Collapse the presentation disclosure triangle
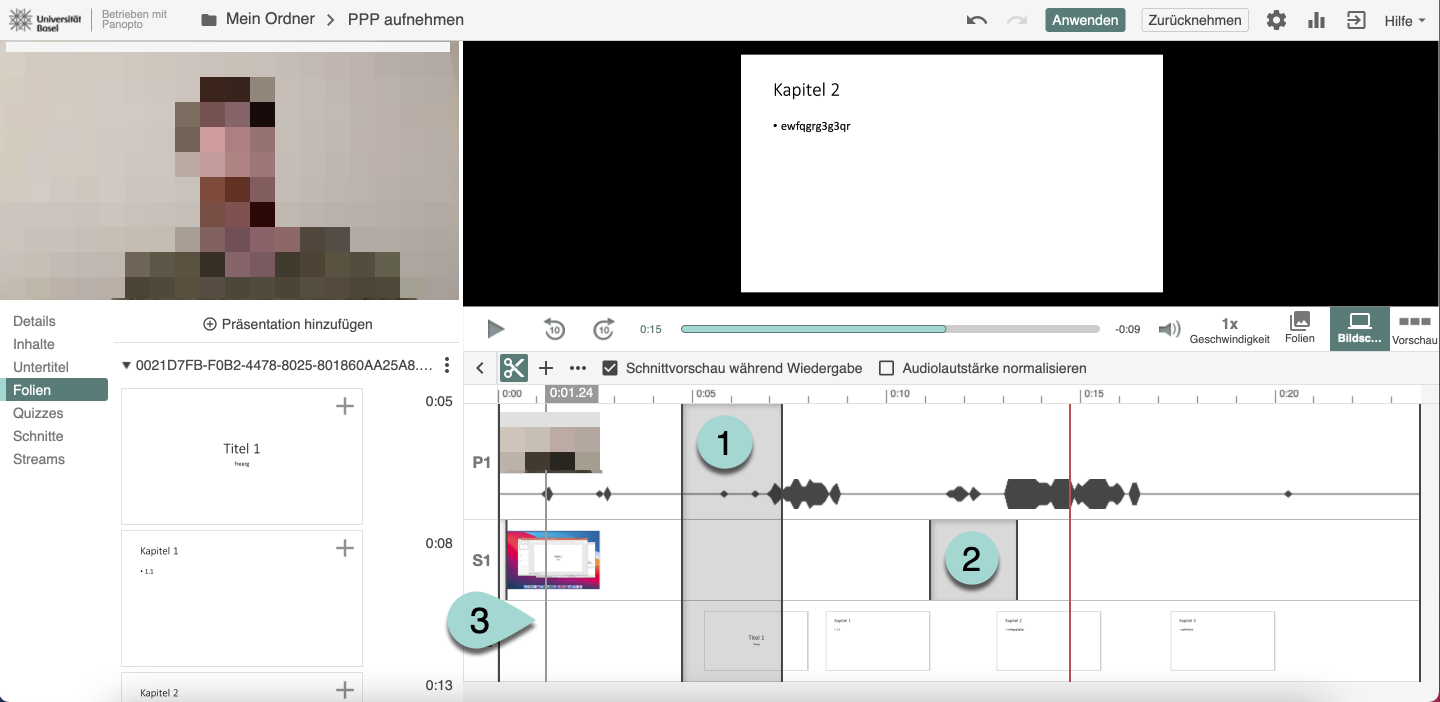 click(x=126, y=365)
